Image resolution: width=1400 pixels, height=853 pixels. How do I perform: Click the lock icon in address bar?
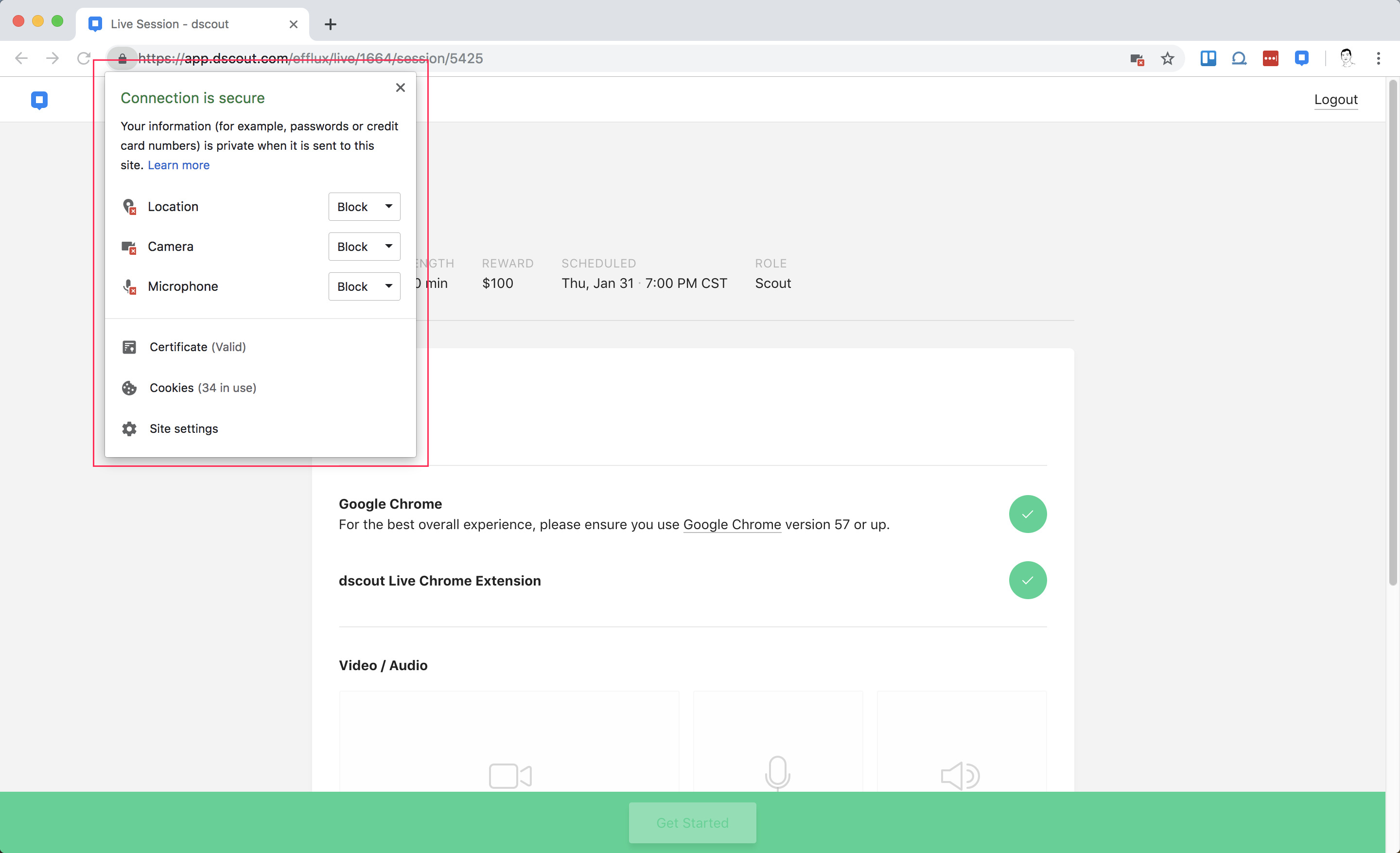click(x=122, y=58)
